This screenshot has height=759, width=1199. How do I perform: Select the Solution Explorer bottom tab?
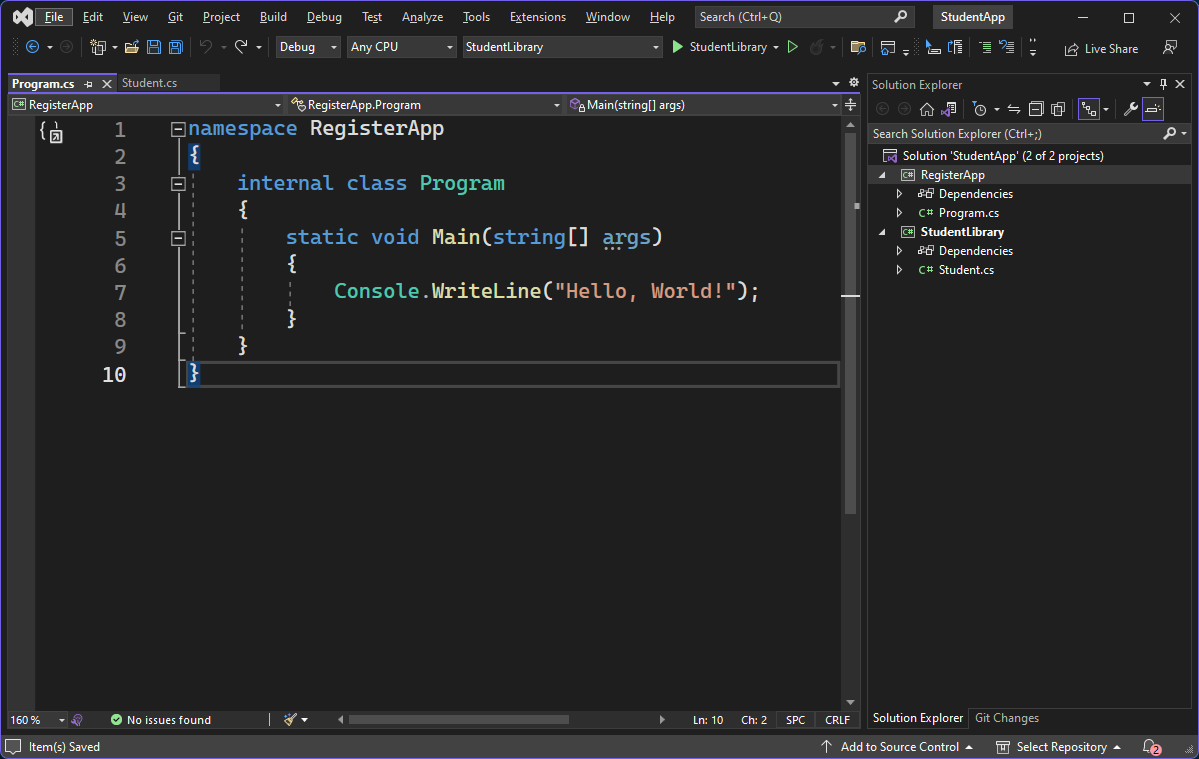(918, 718)
